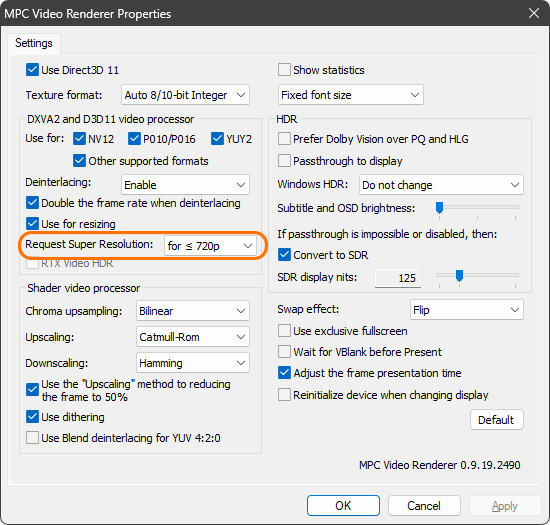The height and width of the screenshot is (525, 550).
Task: Click SDR display nits value field
Action: (x=398, y=278)
